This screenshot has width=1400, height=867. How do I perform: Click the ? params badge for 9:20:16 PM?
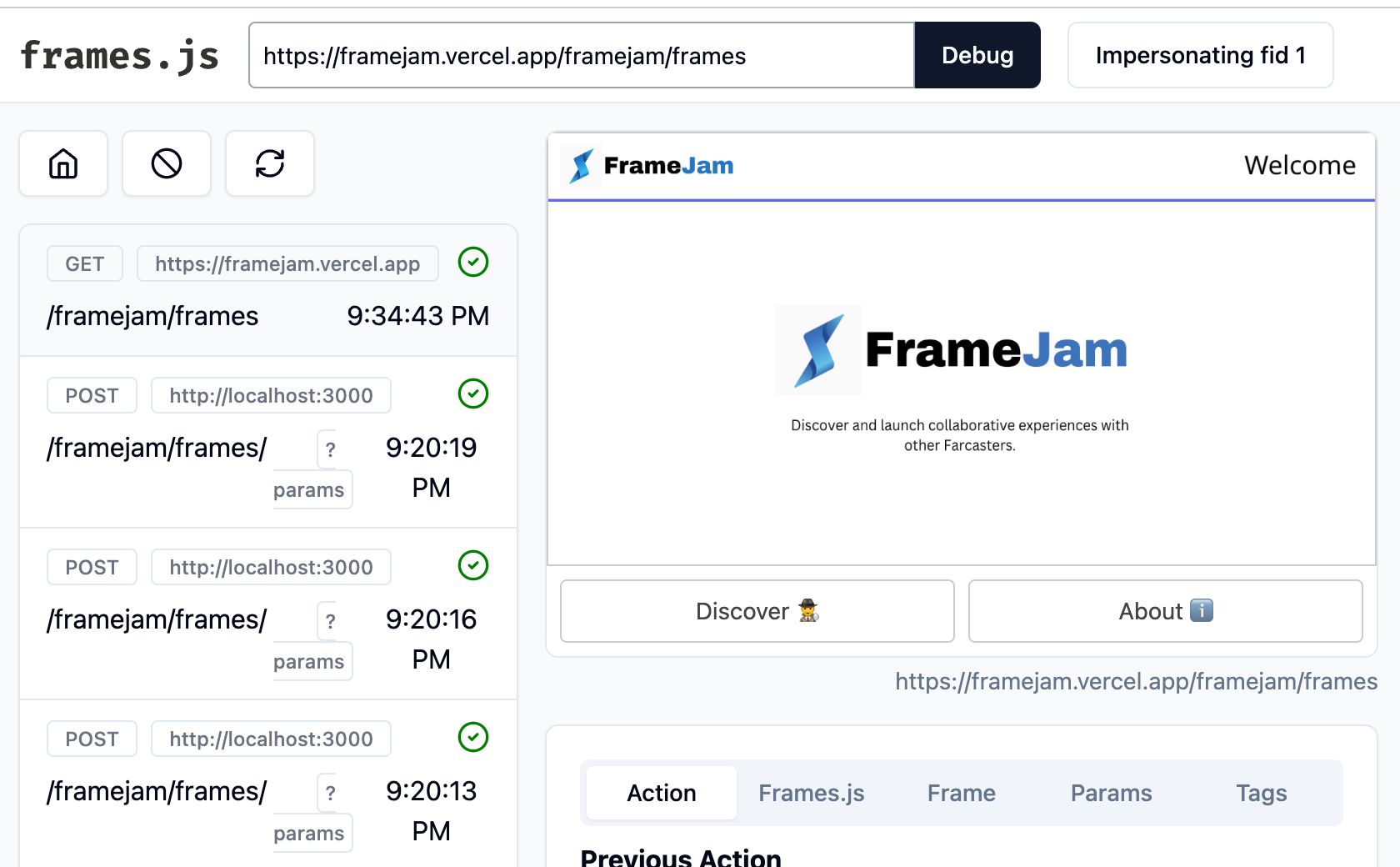tap(313, 641)
